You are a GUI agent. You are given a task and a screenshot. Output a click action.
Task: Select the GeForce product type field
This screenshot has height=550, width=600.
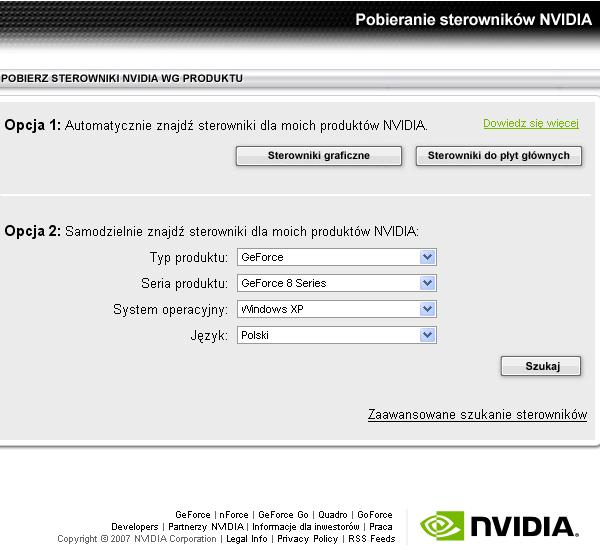coord(337,257)
